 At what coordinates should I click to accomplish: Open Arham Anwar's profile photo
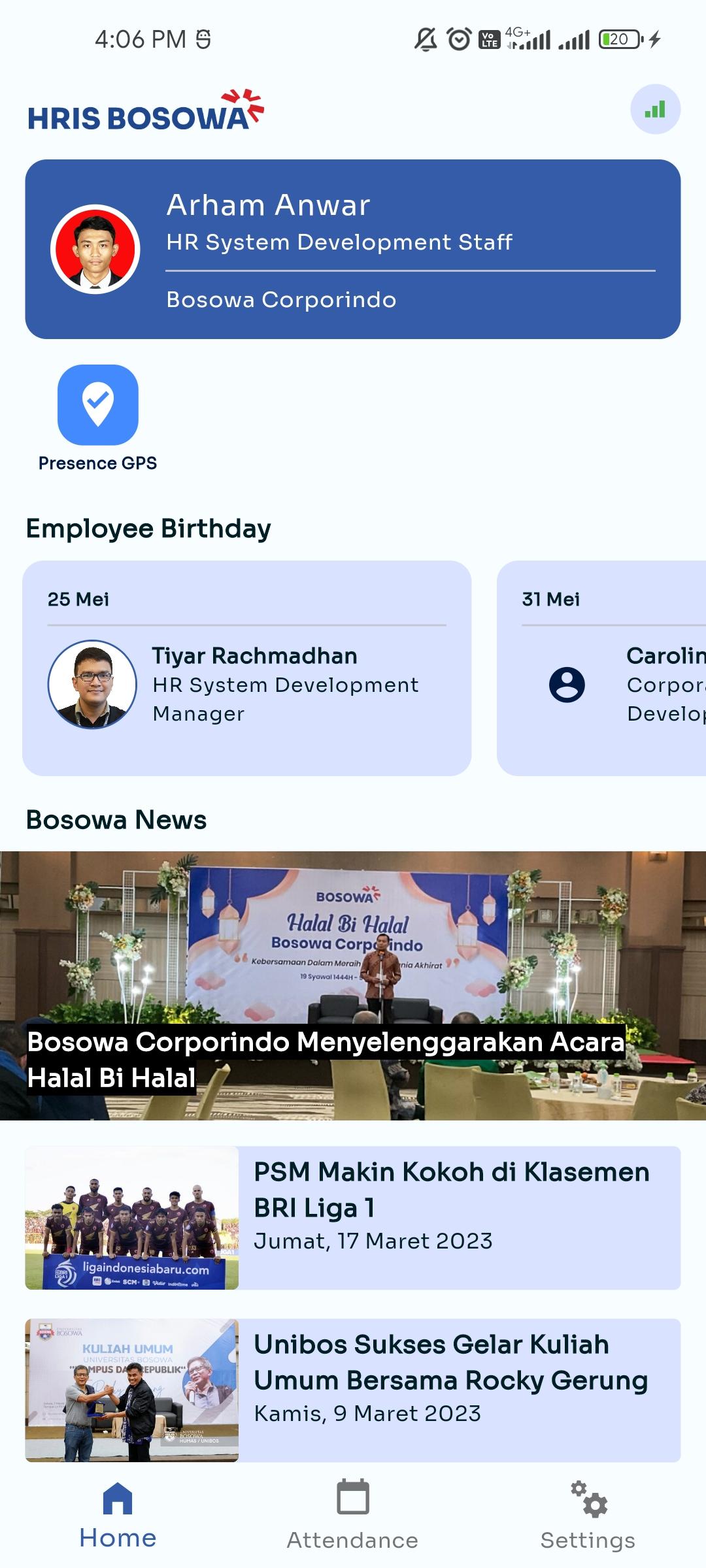tap(95, 249)
